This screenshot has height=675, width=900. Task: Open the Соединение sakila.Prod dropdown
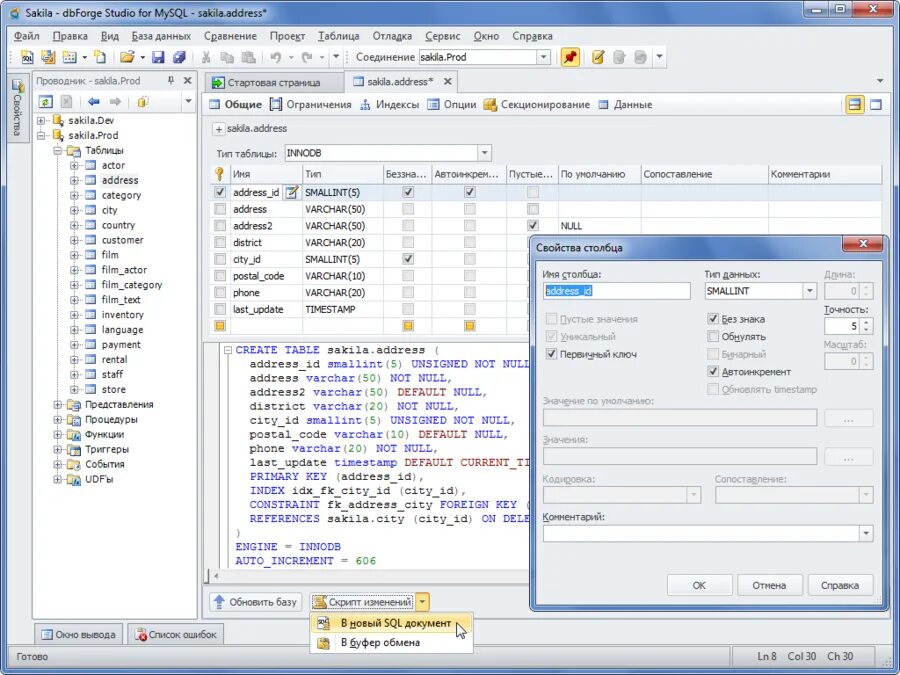click(x=543, y=57)
